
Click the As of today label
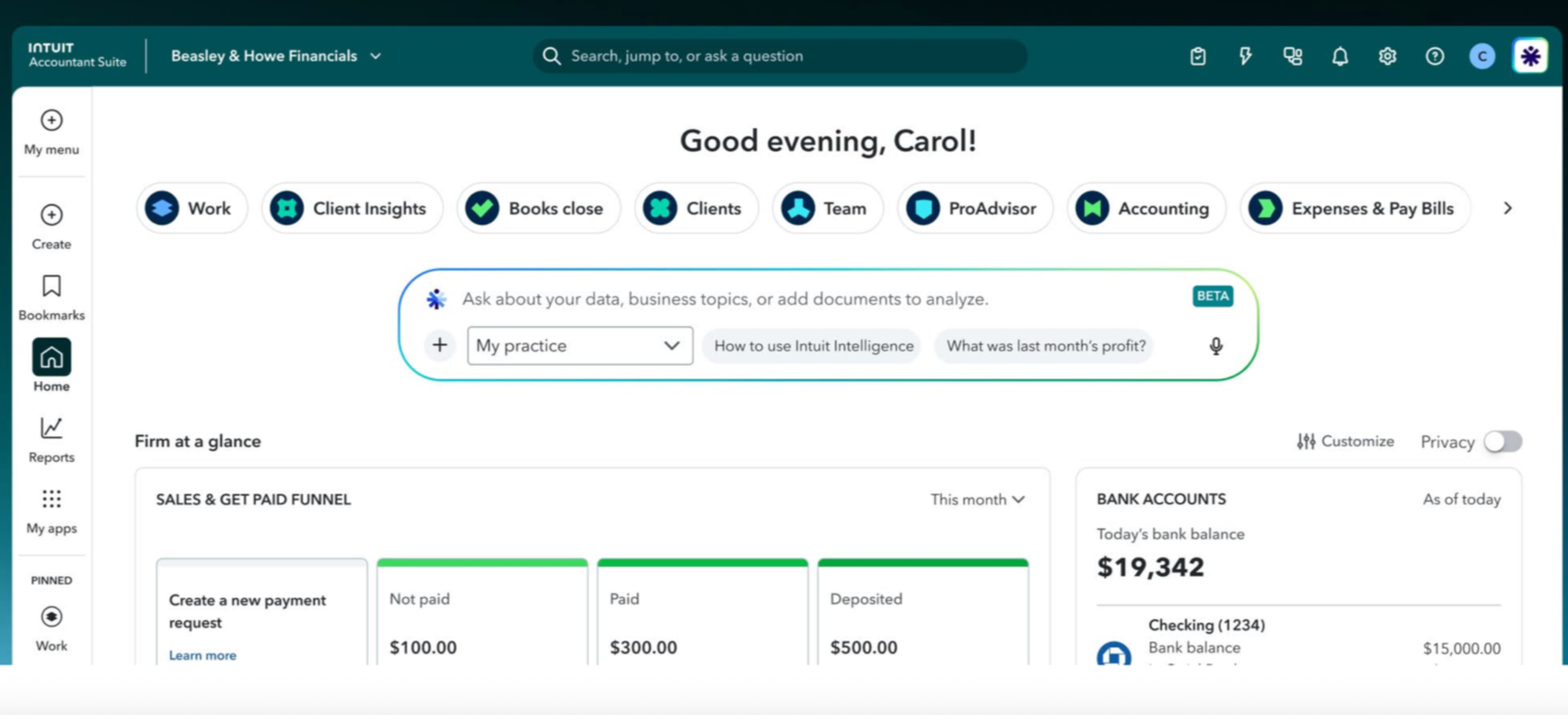point(1461,500)
